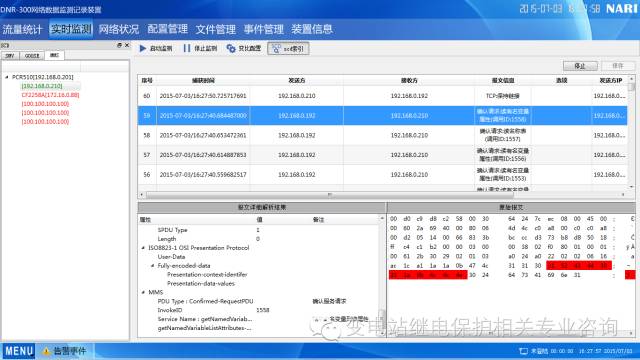This screenshot has height=360, width=640.
Task: Click the alarm warning triangle icon
Action: point(46,351)
